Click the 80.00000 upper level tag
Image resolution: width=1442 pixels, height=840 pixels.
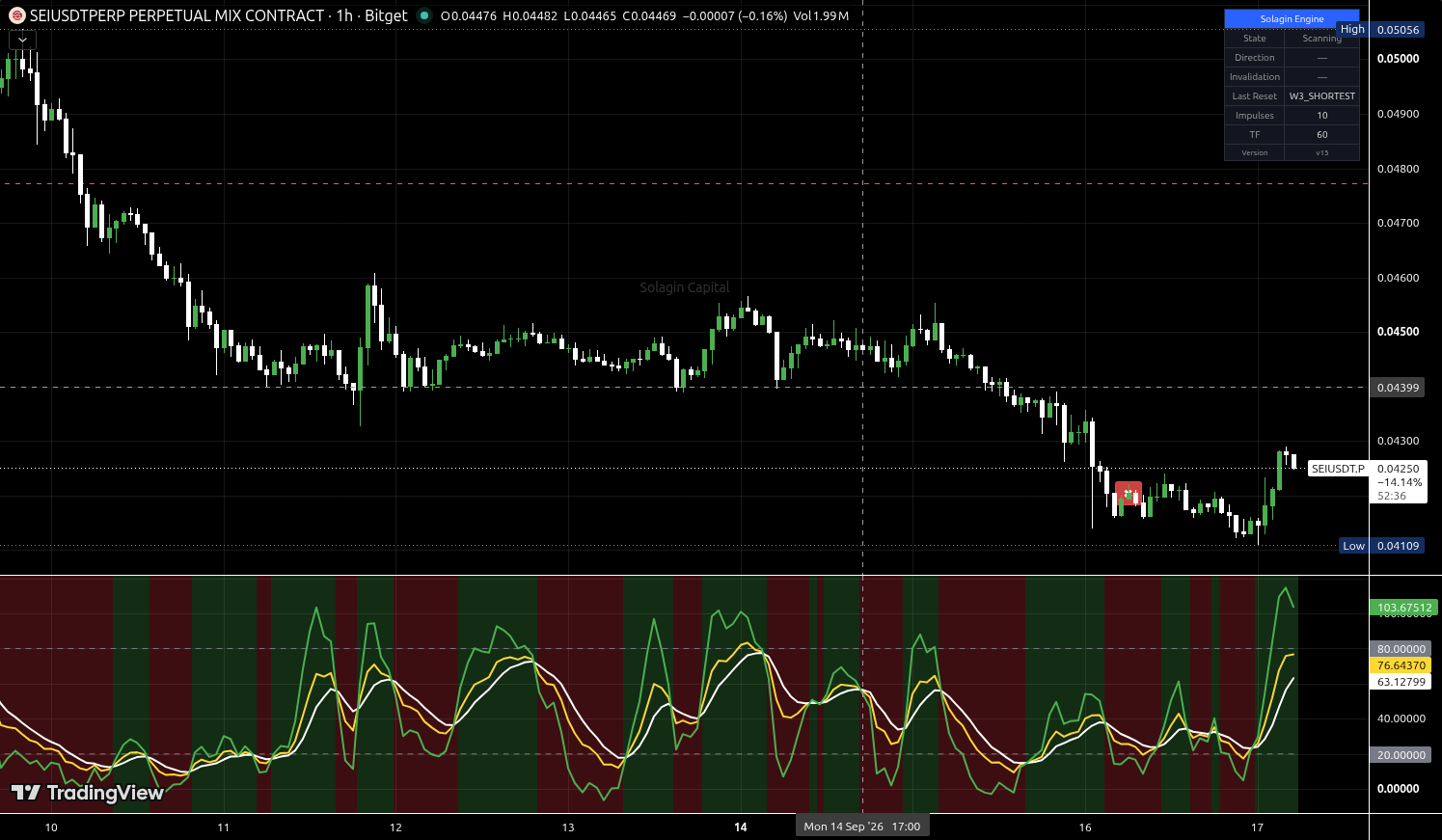pos(1401,649)
